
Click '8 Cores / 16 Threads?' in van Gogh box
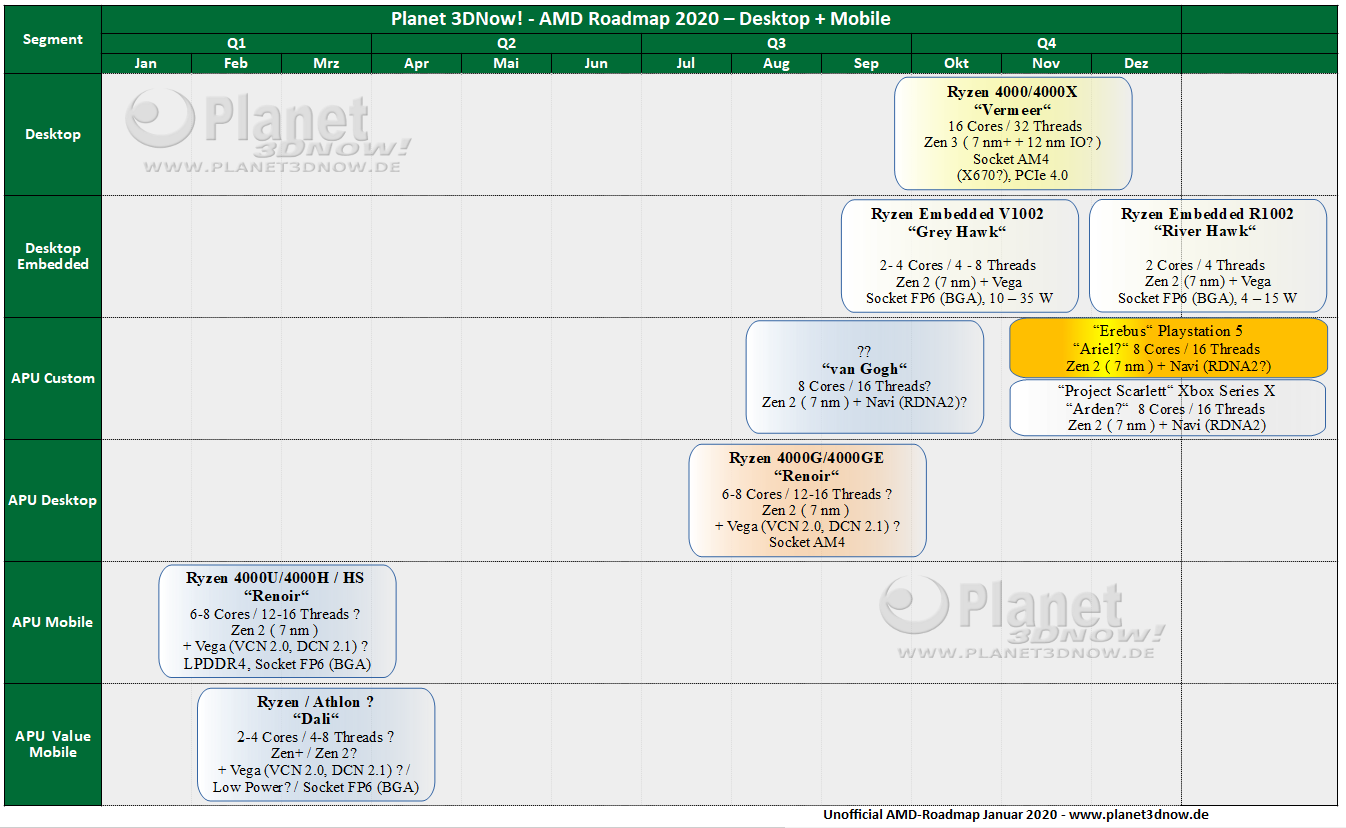click(x=864, y=386)
